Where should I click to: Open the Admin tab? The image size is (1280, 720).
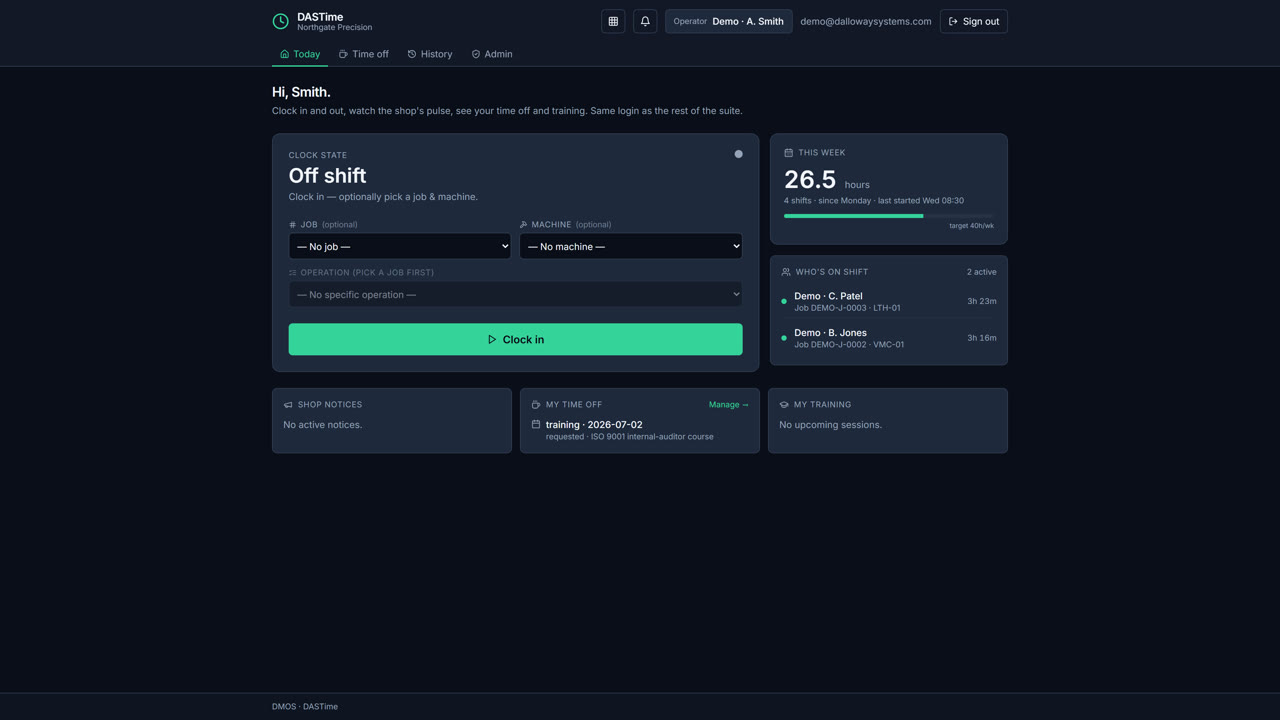pyautogui.click(x=492, y=54)
